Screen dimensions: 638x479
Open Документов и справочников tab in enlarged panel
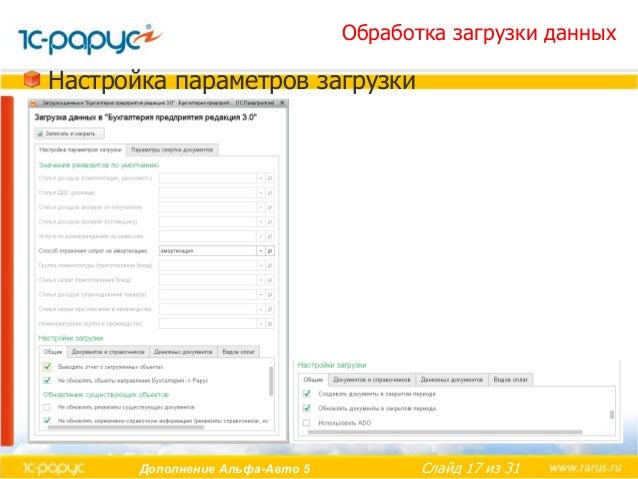371,380
